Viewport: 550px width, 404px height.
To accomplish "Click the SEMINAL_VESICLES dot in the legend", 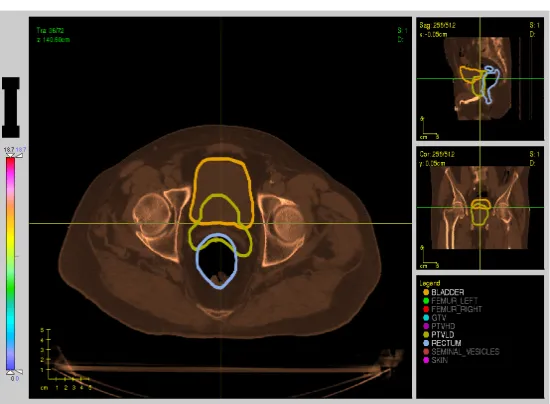I will pos(426,351).
